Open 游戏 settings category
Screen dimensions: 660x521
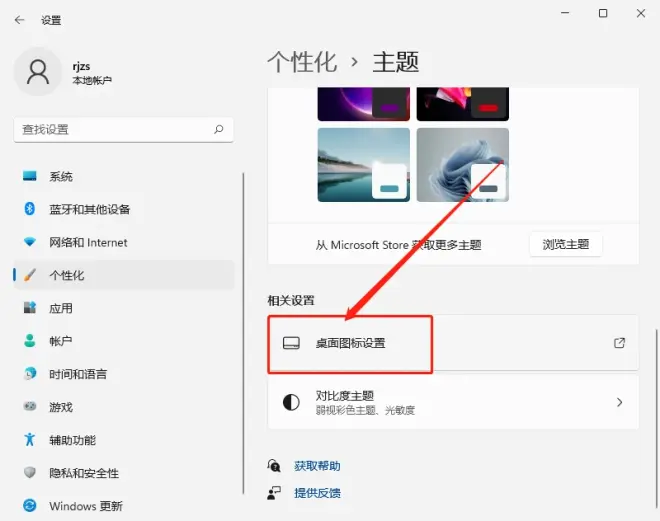124,407
